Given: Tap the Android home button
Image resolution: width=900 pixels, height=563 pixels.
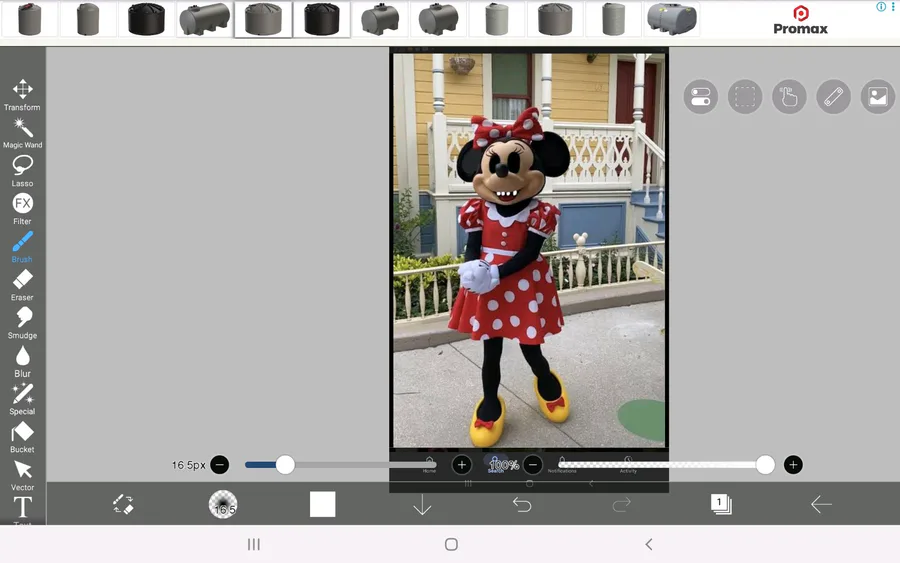Looking at the screenshot, I should [451, 544].
